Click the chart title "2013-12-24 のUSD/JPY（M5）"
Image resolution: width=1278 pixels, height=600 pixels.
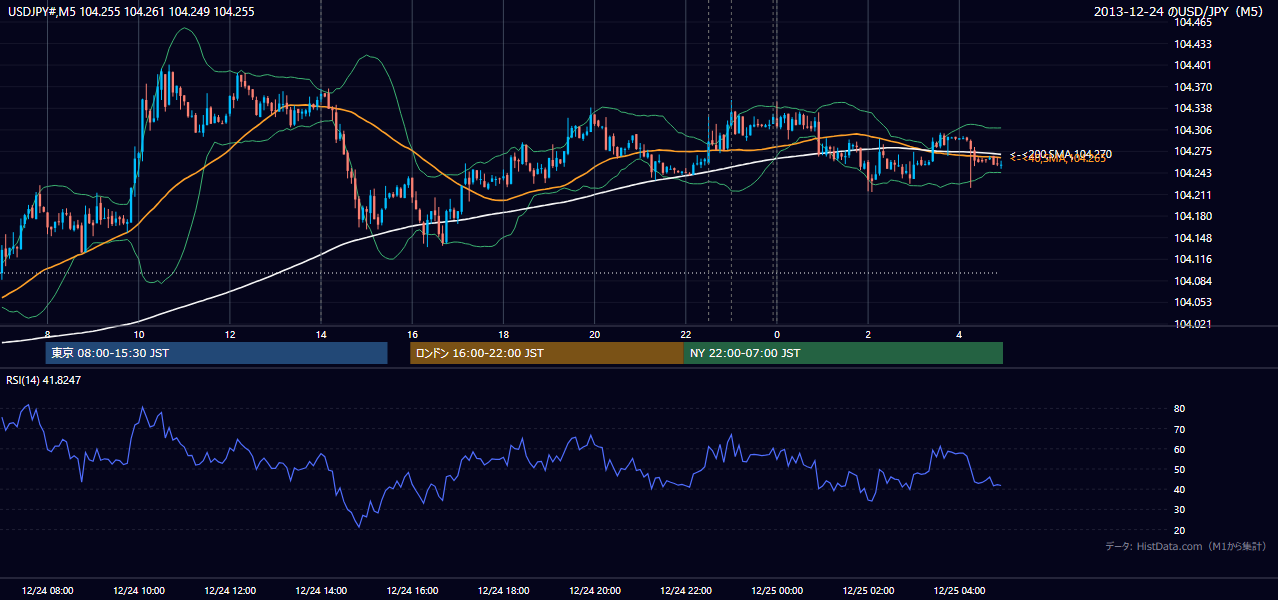click(1180, 12)
